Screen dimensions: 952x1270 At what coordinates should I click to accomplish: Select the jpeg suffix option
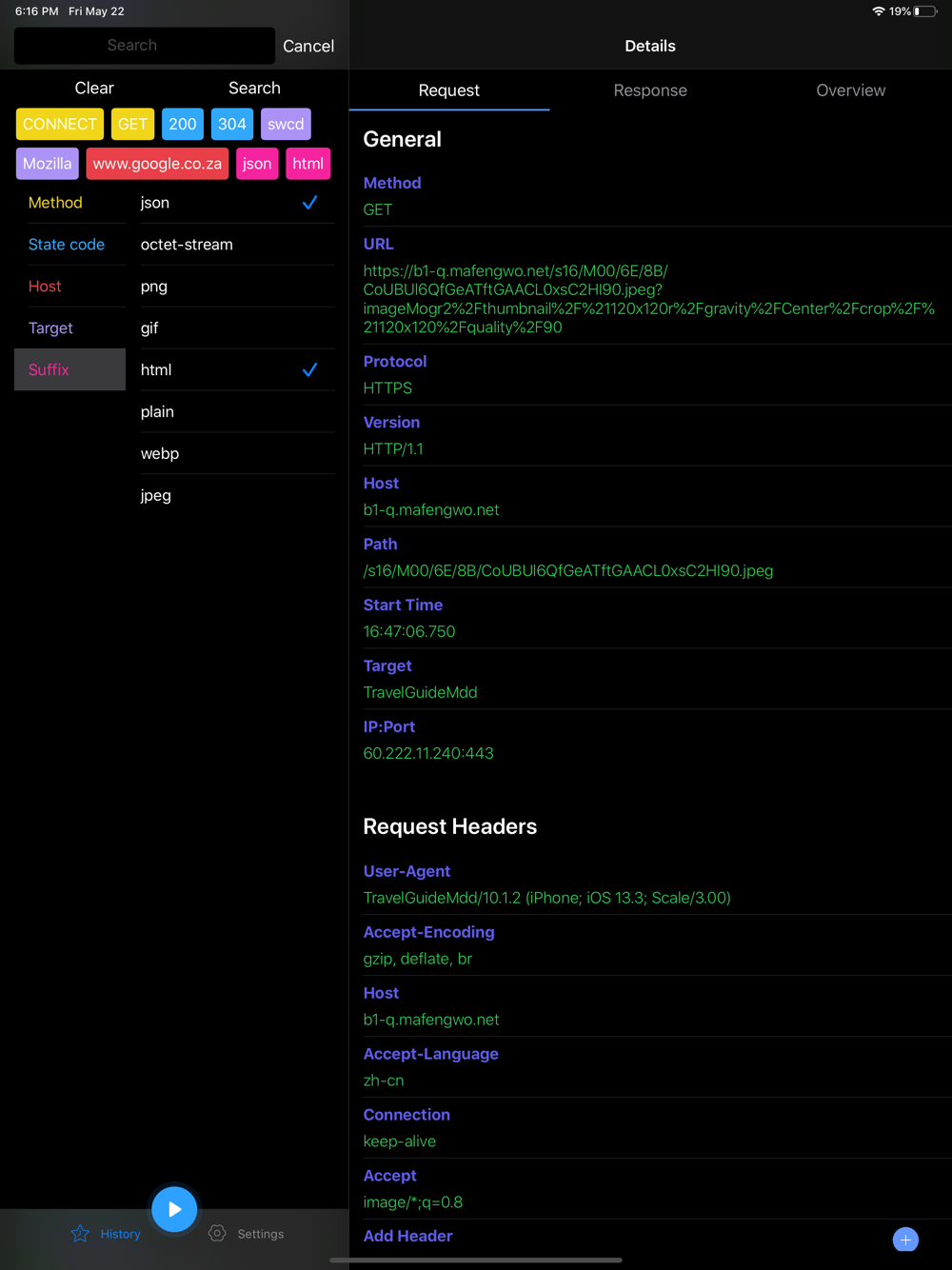[236, 496]
